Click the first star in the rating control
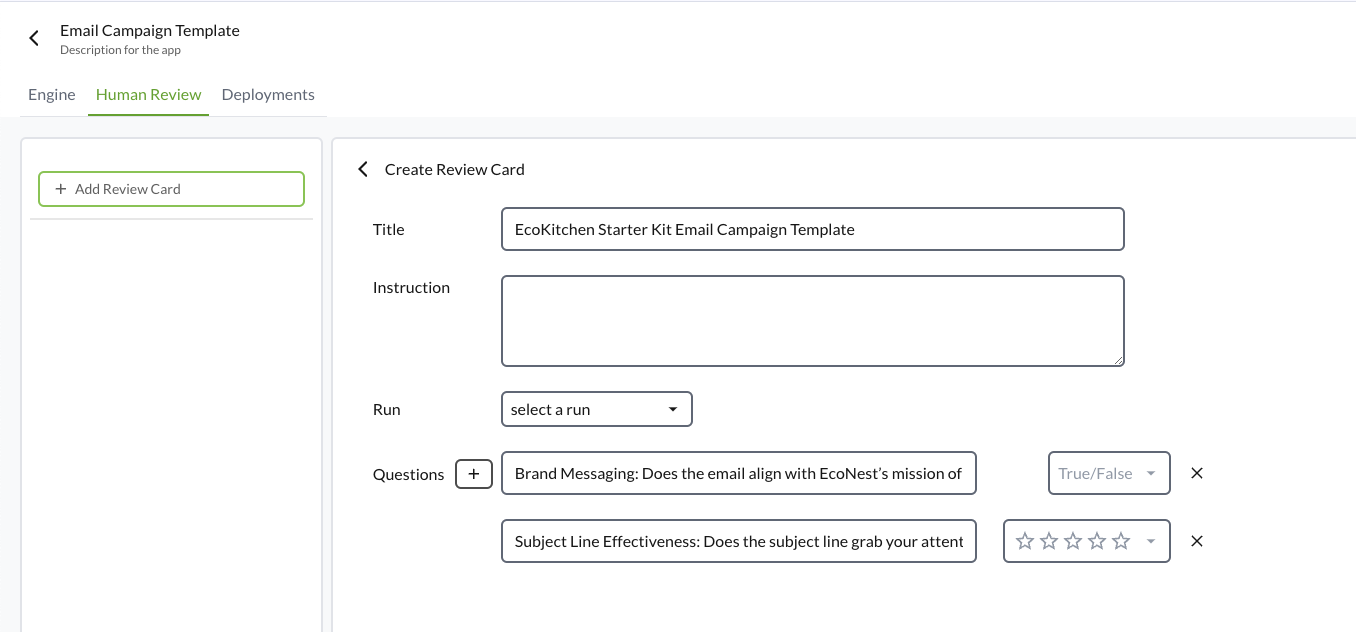 (1025, 541)
